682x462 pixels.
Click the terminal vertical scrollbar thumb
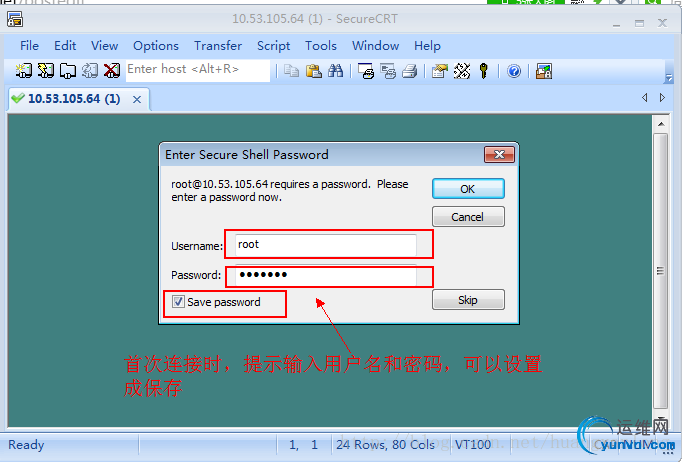(x=661, y=271)
